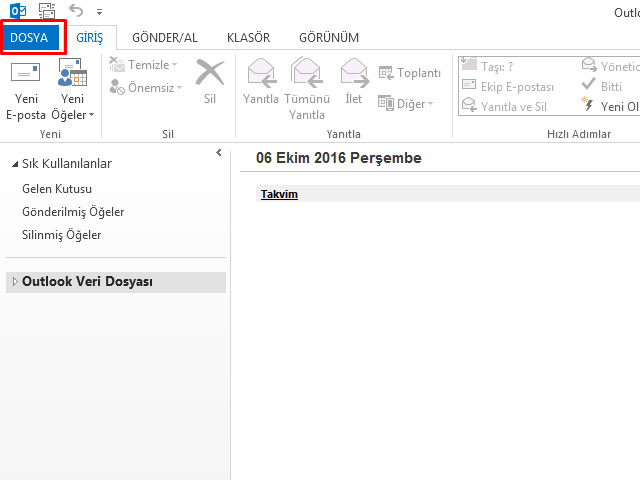Click the Takvim link

point(279,194)
